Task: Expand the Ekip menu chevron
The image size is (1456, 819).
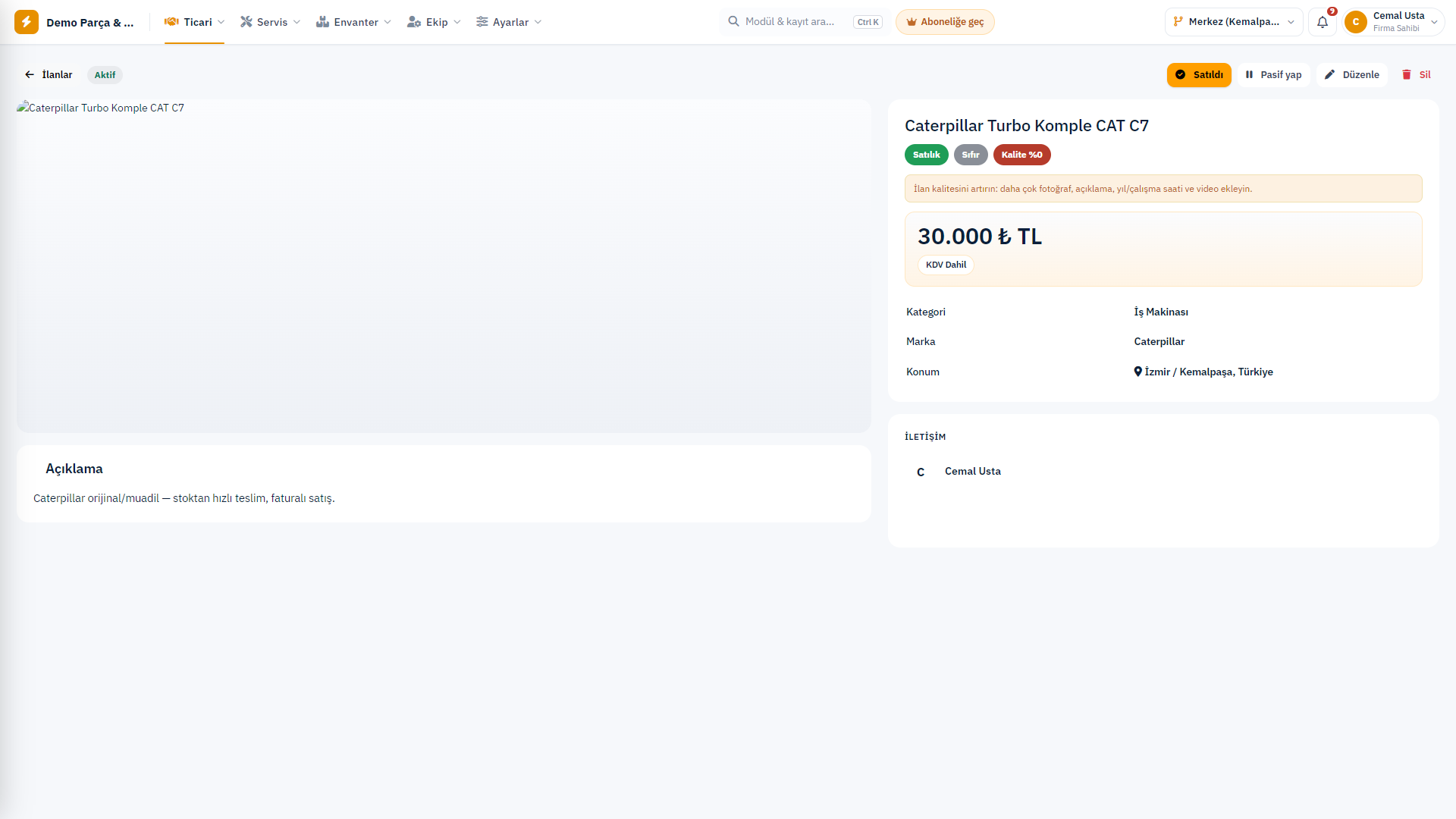Action: [457, 22]
